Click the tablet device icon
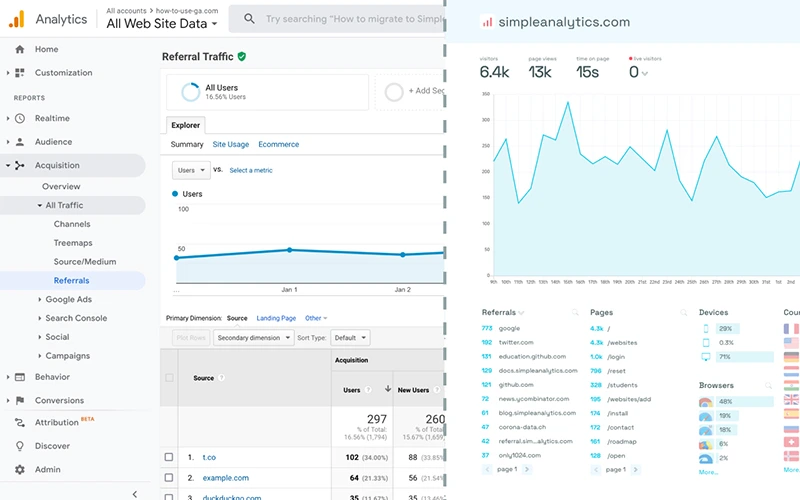Screen dimensions: 800x500 [706, 343]
